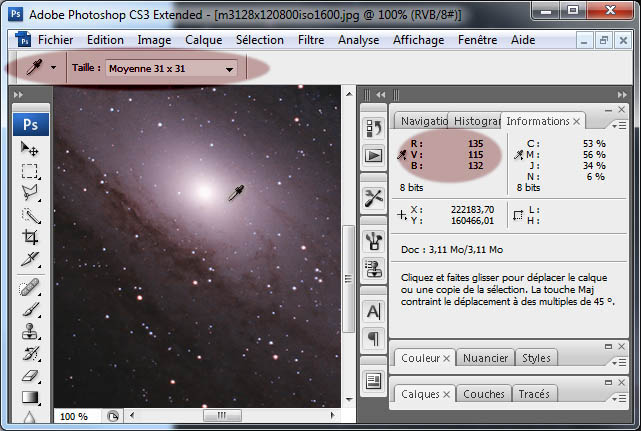Click the blue Ps logo atop toolbox
This screenshot has height=431, width=641.
31,124
